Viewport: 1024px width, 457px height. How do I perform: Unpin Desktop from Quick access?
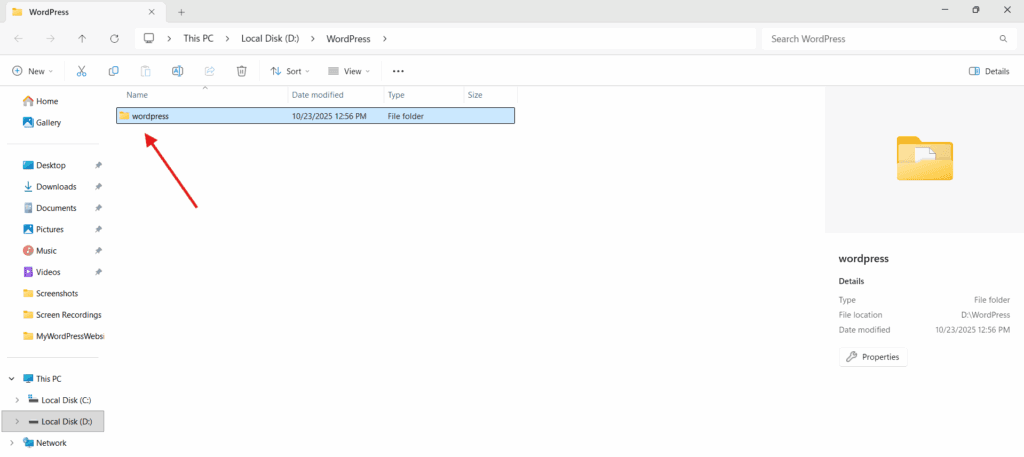pos(98,165)
